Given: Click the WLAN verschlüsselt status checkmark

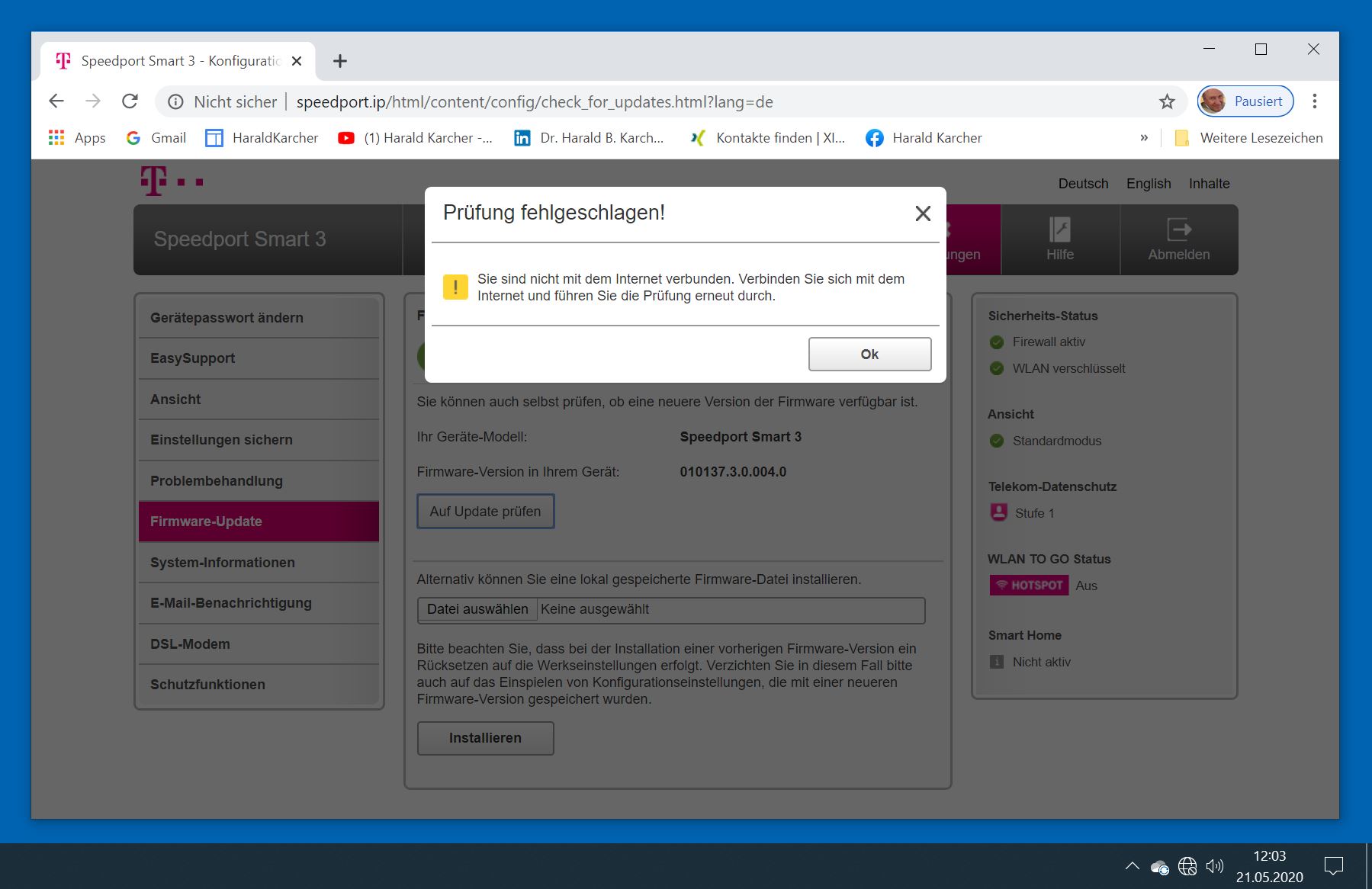Looking at the screenshot, I should (996, 369).
